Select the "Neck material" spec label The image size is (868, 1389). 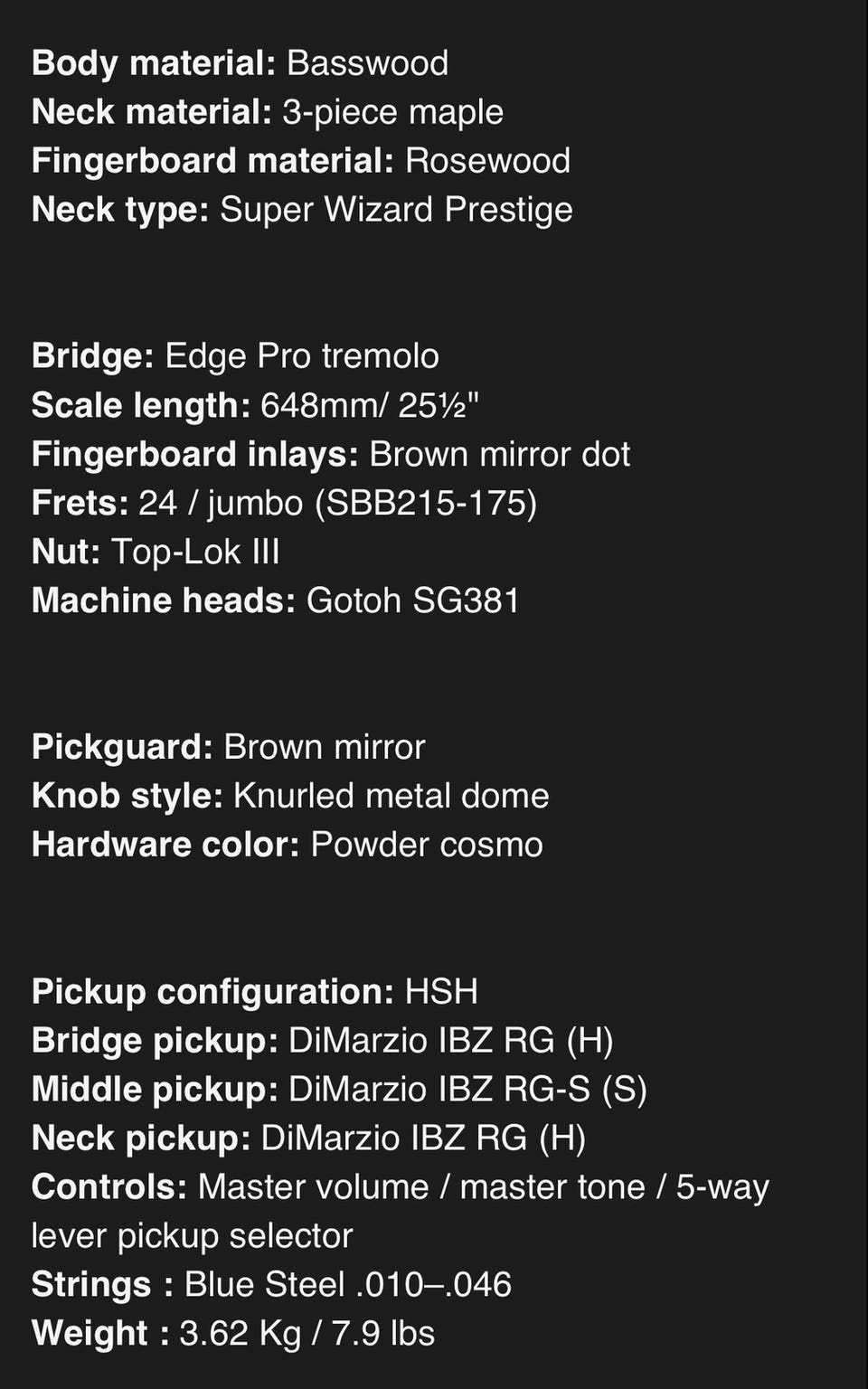[x=151, y=112]
